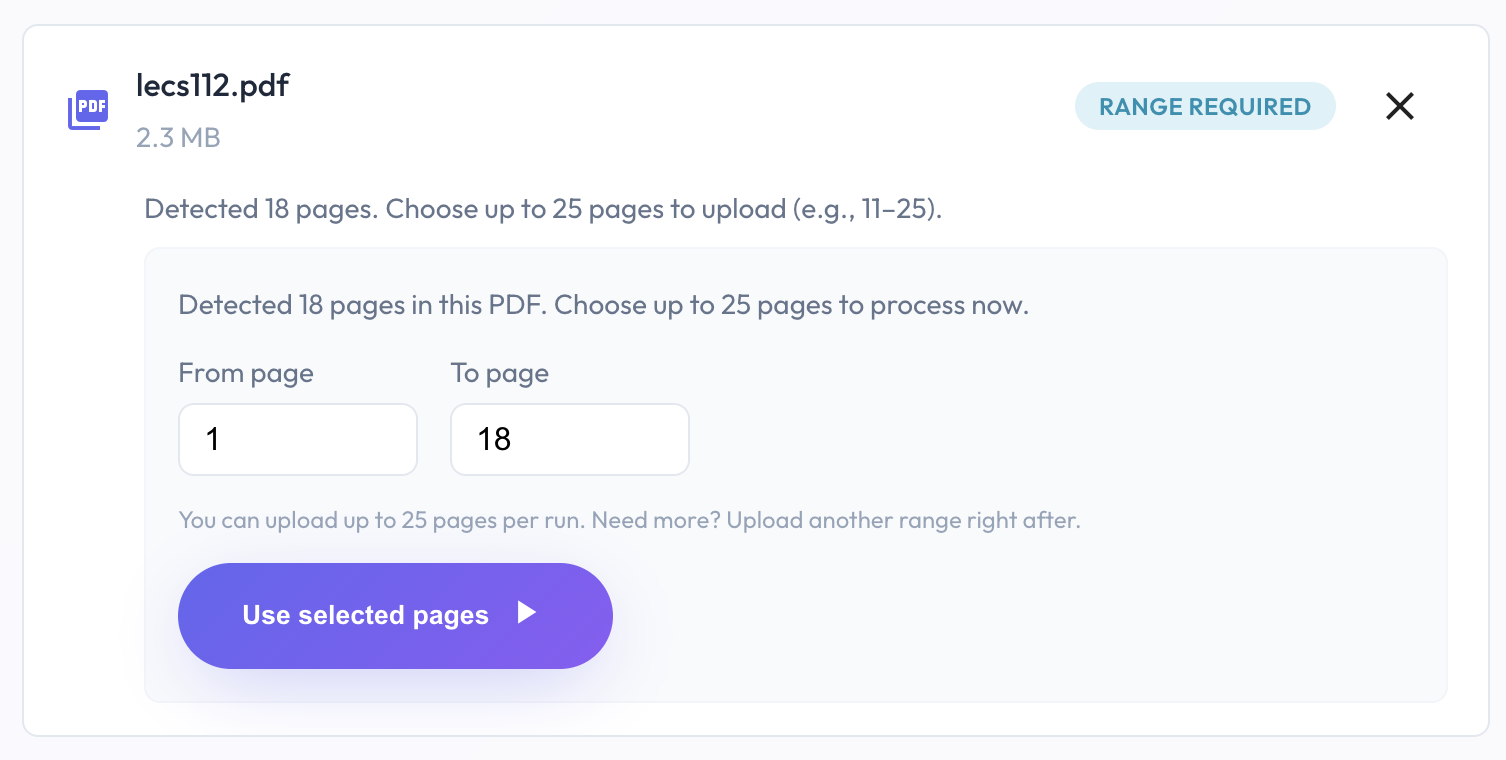Select the To page input field
This screenshot has width=1506, height=760.
tap(570, 439)
